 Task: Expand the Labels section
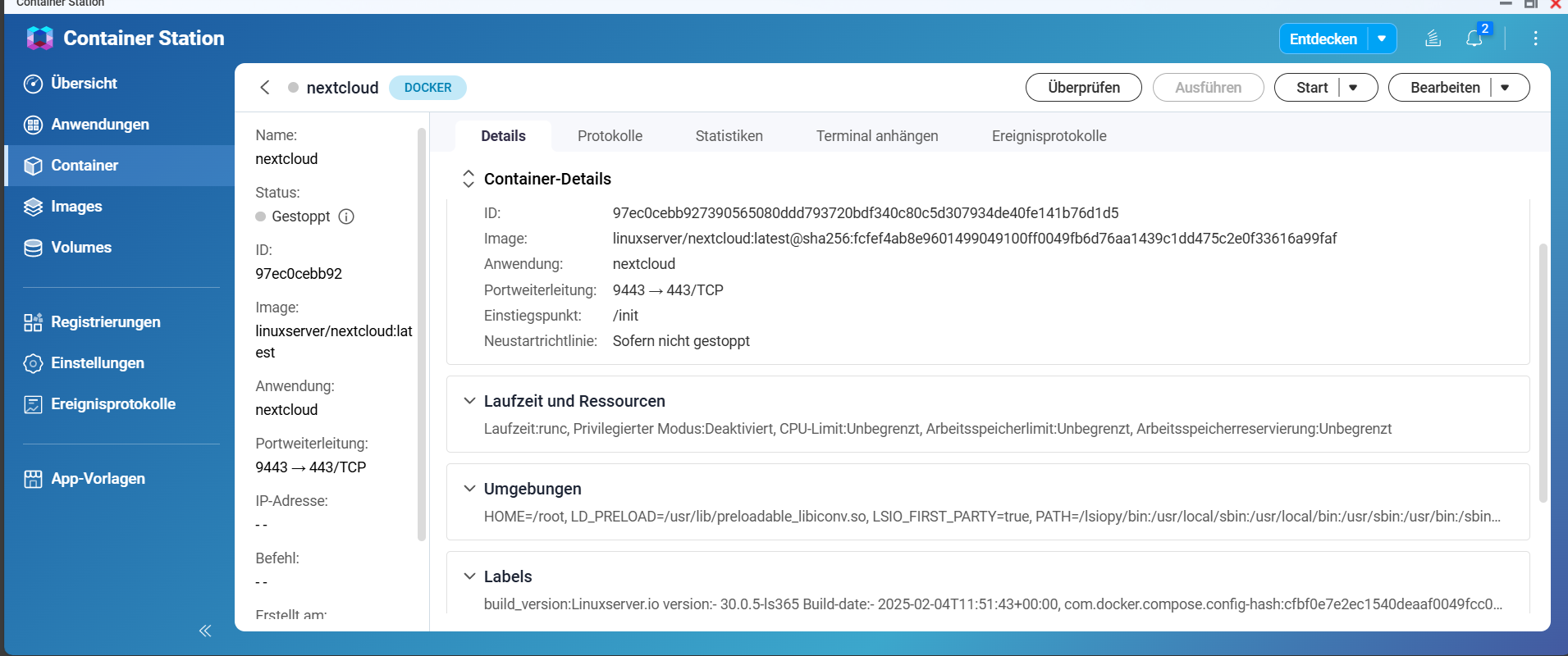pos(469,576)
